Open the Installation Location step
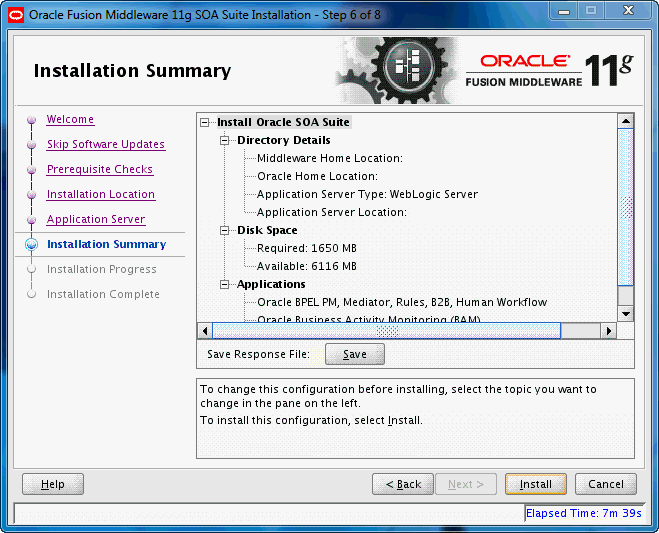 click(x=101, y=194)
